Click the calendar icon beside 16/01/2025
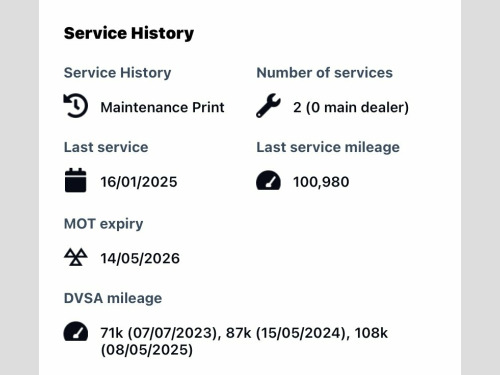 [76, 180]
